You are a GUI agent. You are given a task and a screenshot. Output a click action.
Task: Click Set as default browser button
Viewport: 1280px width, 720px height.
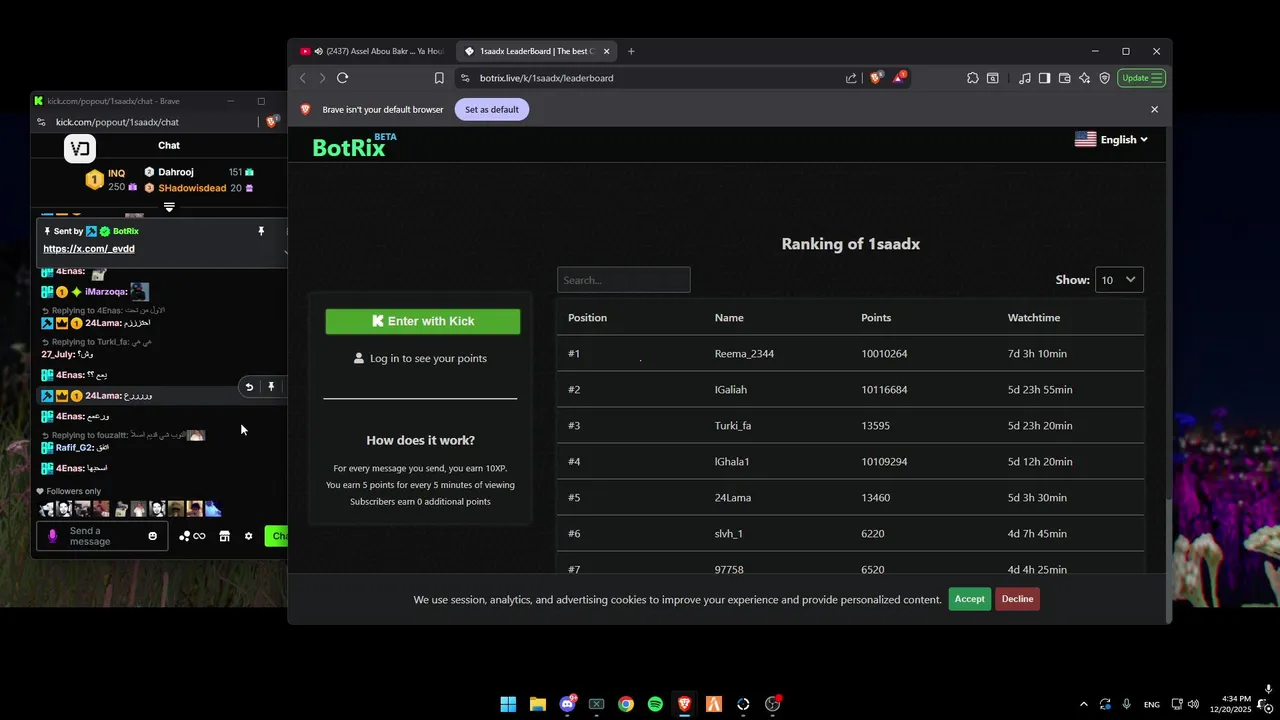[492, 109]
